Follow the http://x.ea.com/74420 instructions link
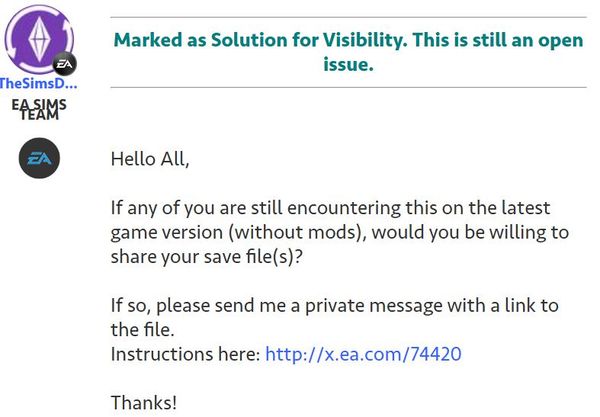The width and height of the screenshot is (600, 417). click(x=363, y=354)
